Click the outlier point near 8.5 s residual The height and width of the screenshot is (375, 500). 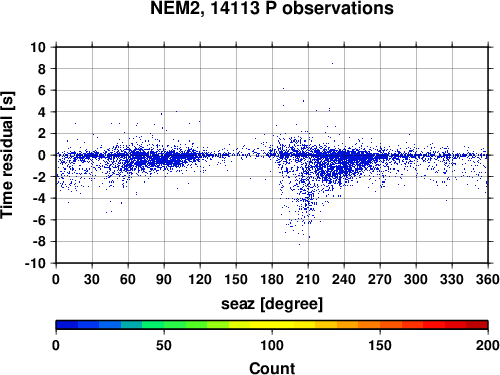tap(332, 63)
